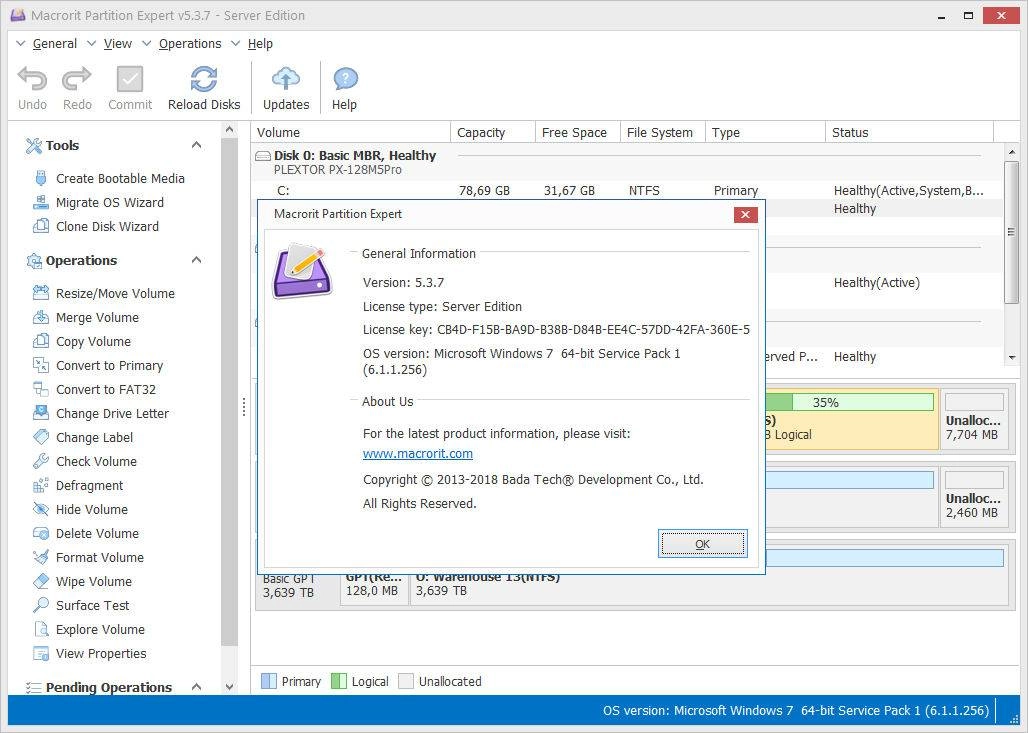This screenshot has width=1028, height=733.
Task: Select Disk 0 Basic MBR row
Action: coord(626,162)
